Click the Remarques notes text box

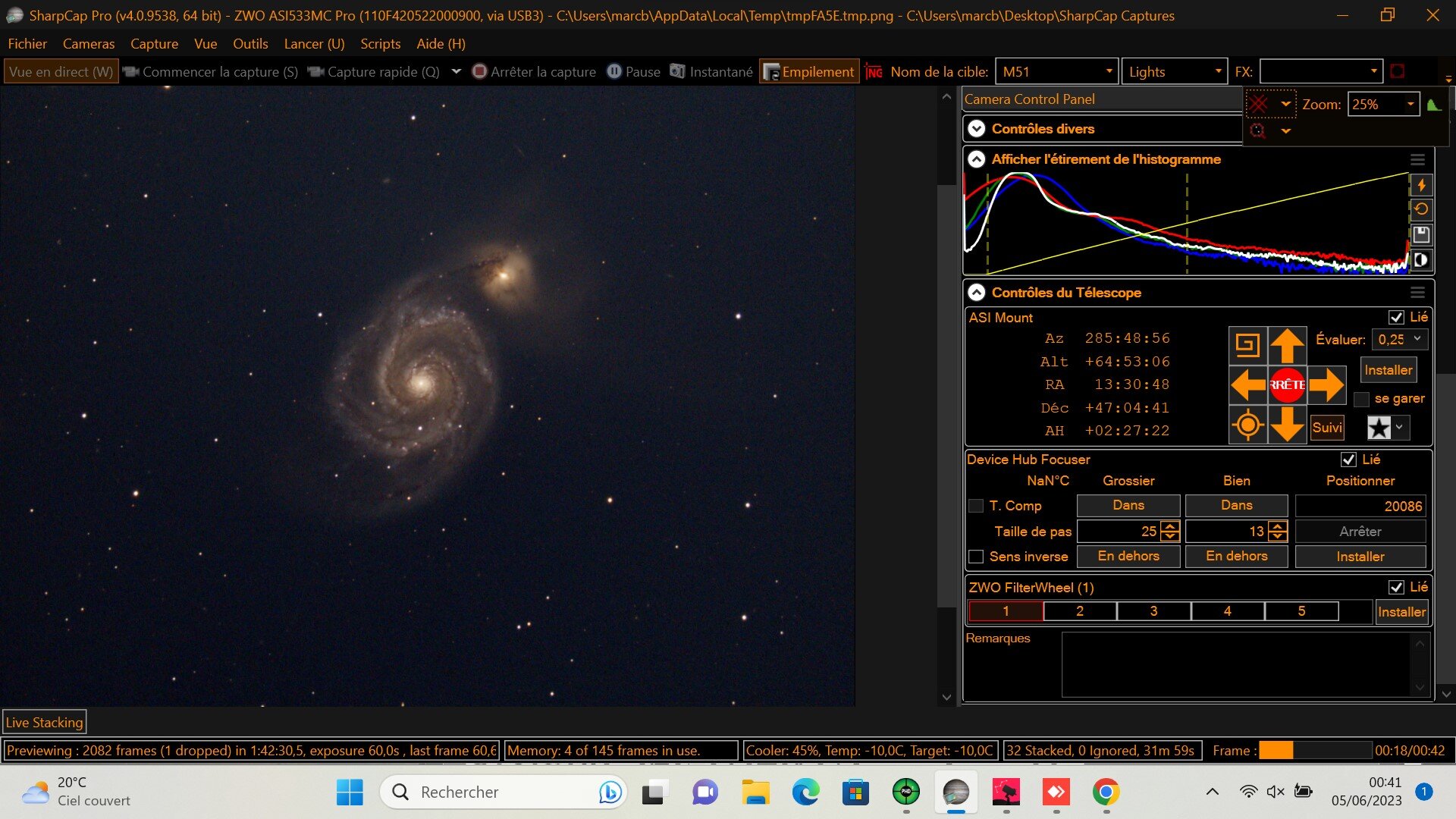[1236, 664]
